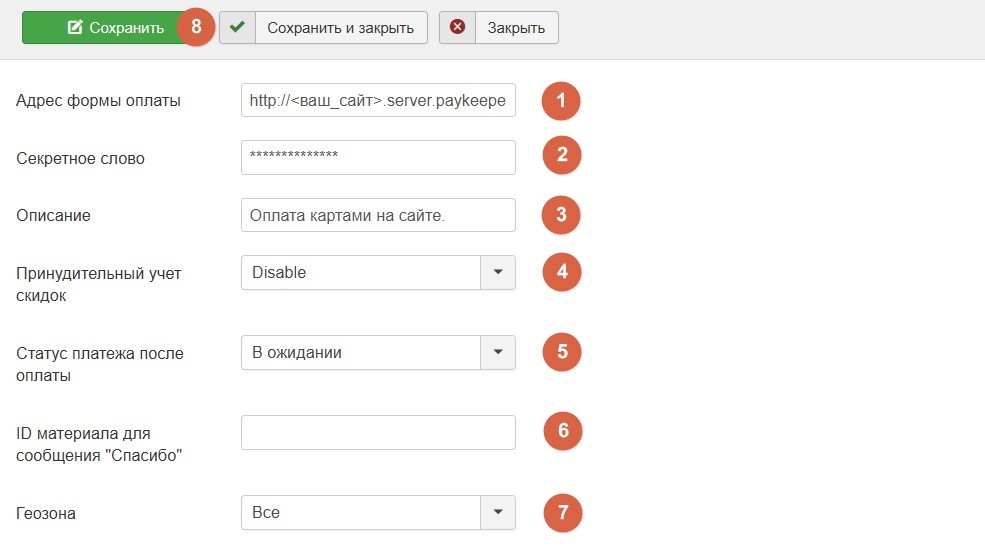The width and height of the screenshot is (985, 551).
Task: Click the red X close icon
Action: tap(458, 28)
